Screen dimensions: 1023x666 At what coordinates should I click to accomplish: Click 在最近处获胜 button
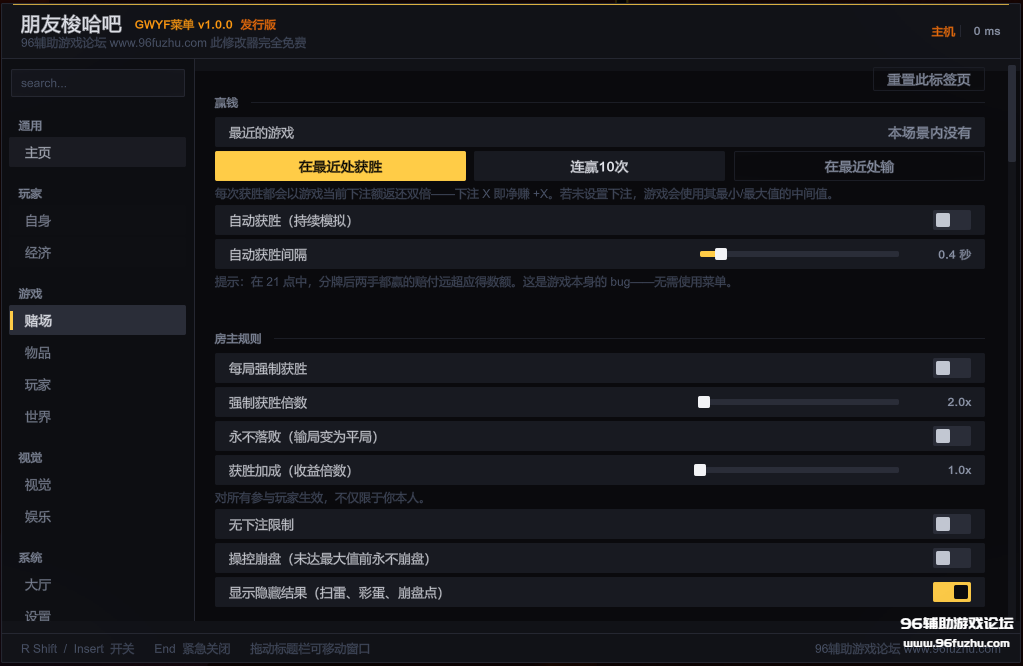point(340,166)
